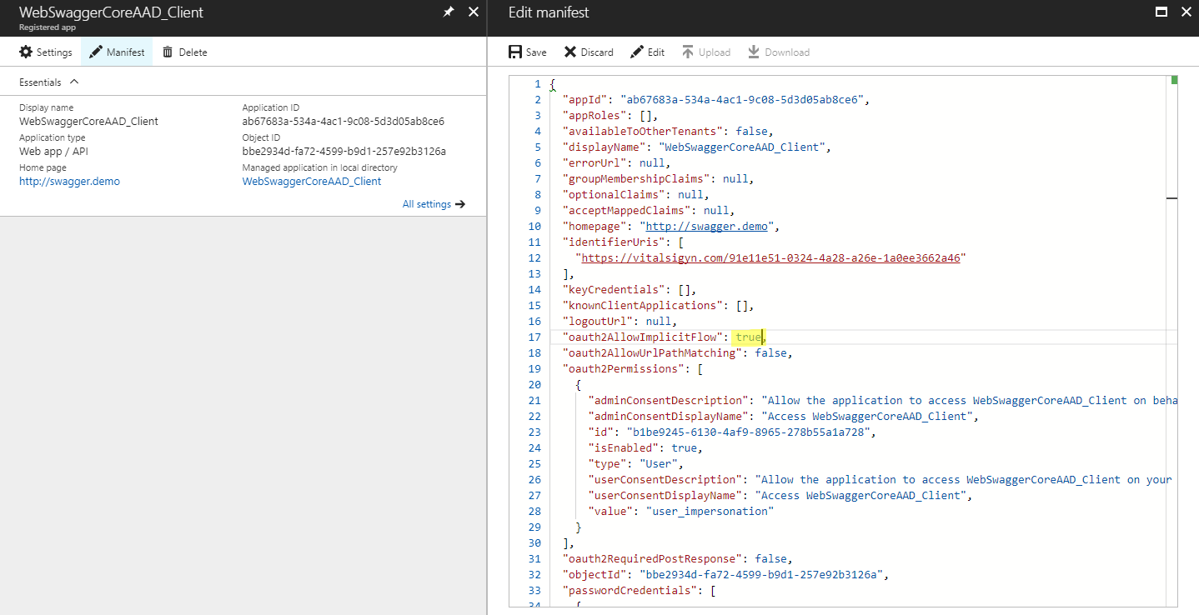
Task: Click the display name WebSwaggerCoreAAD_Client in Essentials
Action: (89, 121)
